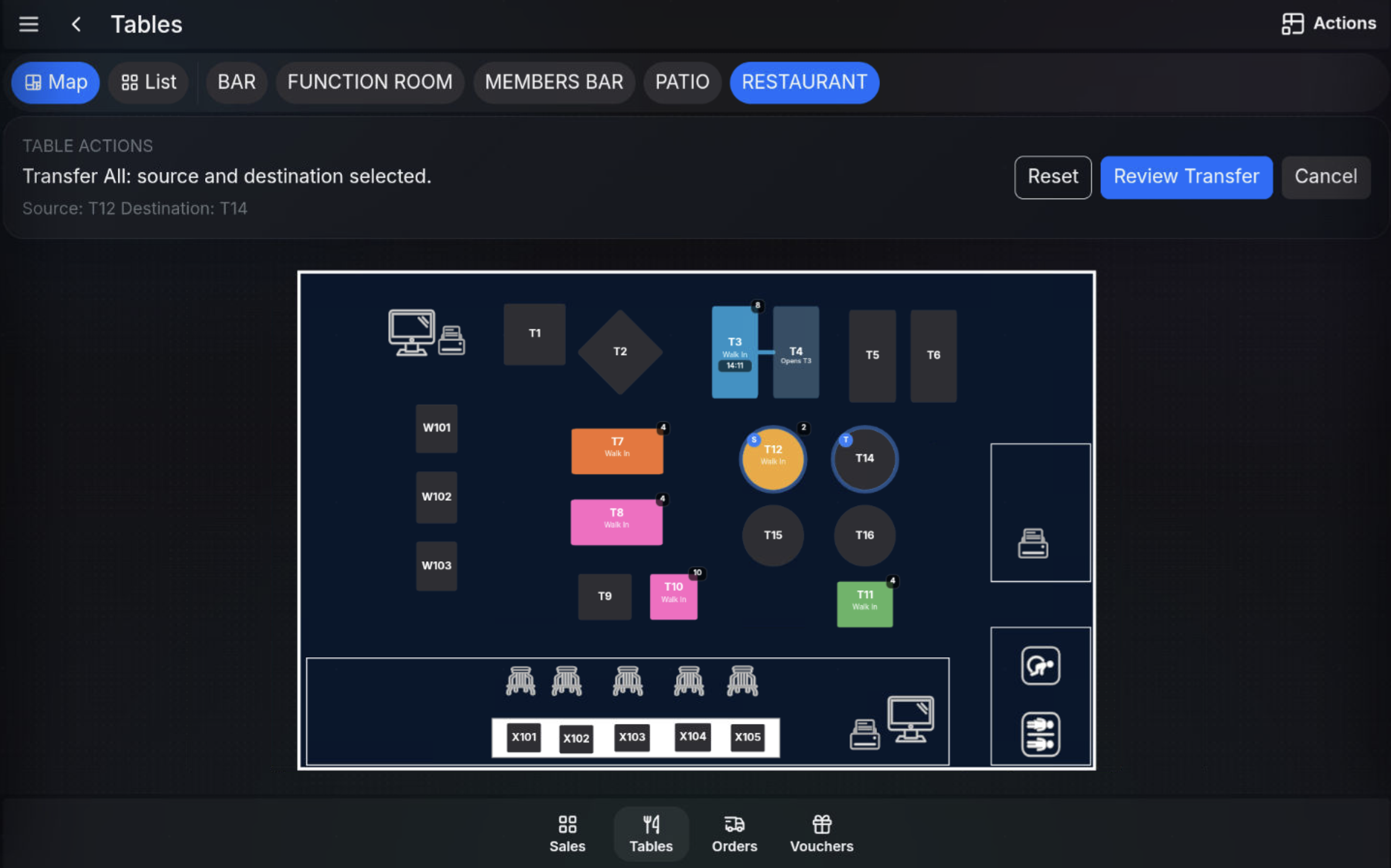This screenshot has height=868, width=1391.
Task: Select table W102
Action: click(x=437, y=497)
